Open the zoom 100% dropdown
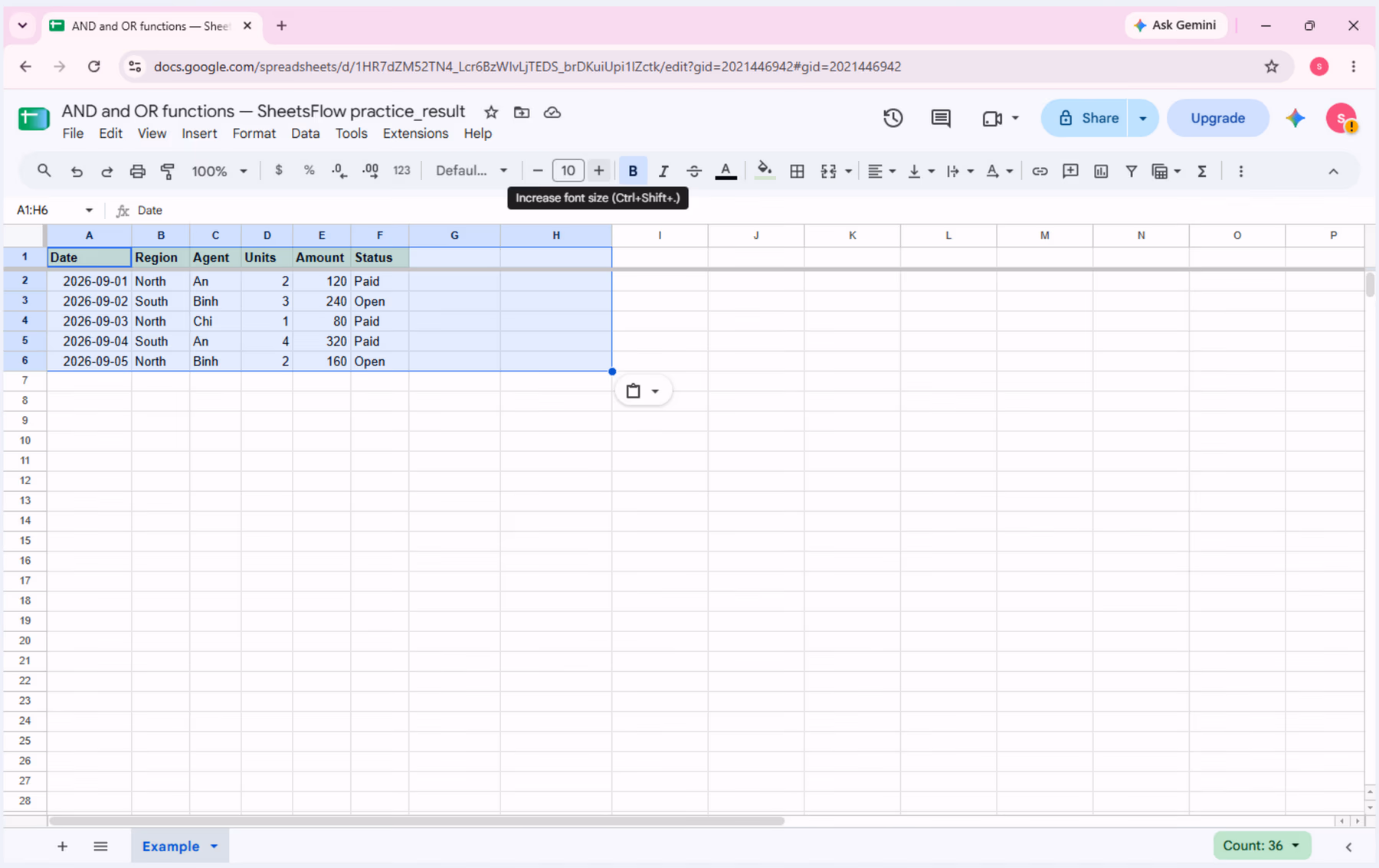Screen dimensions: 1379x868 (219, 171)
